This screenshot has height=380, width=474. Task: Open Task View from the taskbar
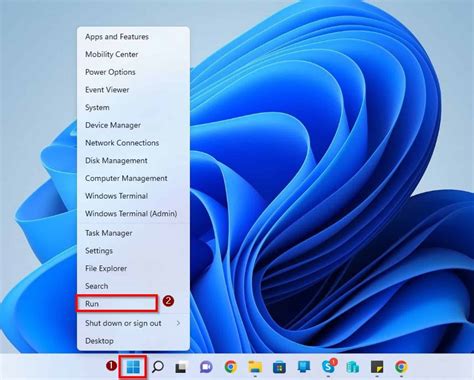tap(182, 367)
